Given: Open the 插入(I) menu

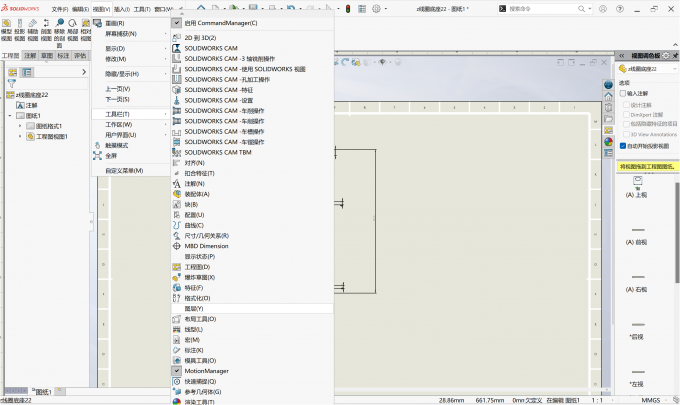Looking at the screenshot, I should click(122, 9).
